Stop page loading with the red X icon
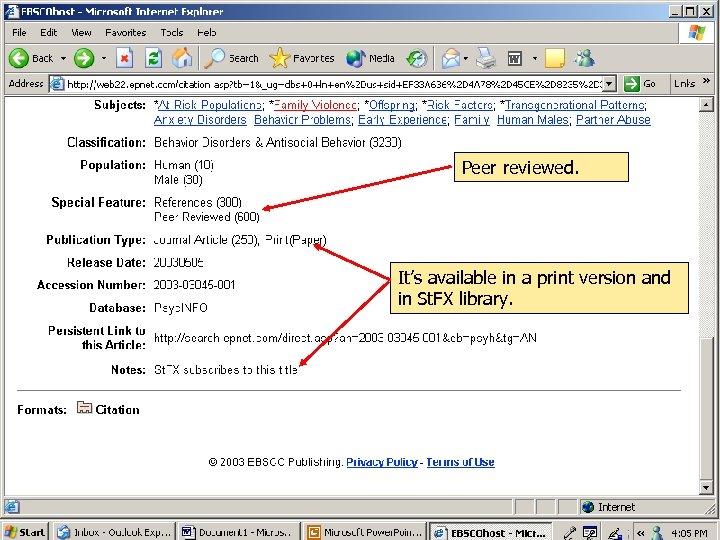720x540 pixels. click(x=124, y=58)
